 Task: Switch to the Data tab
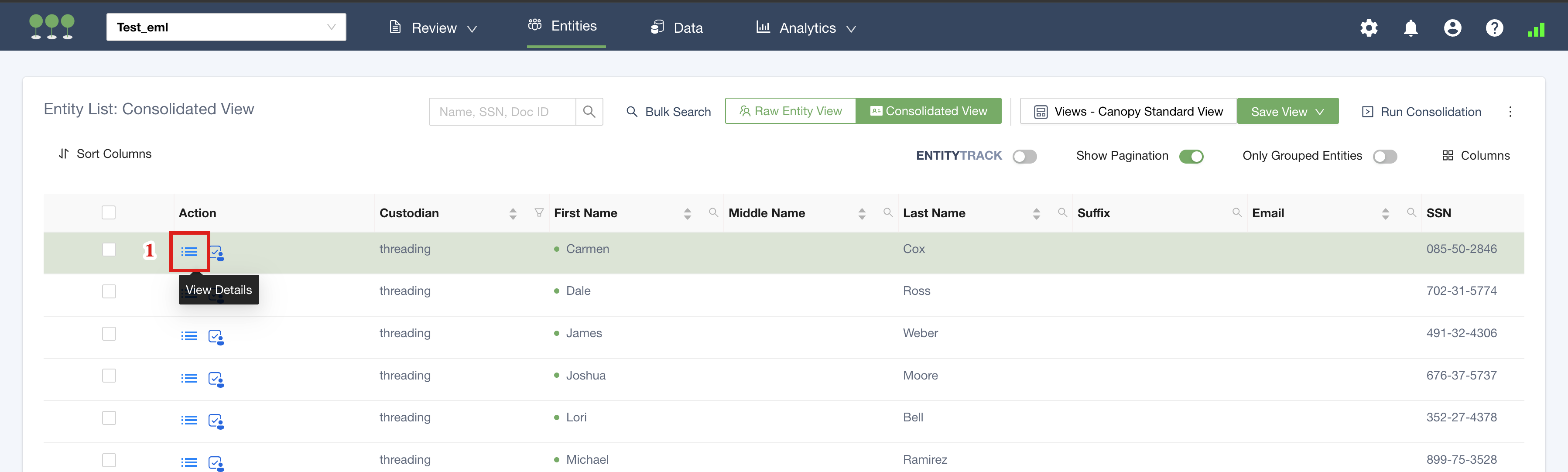[x=677, y=28]
